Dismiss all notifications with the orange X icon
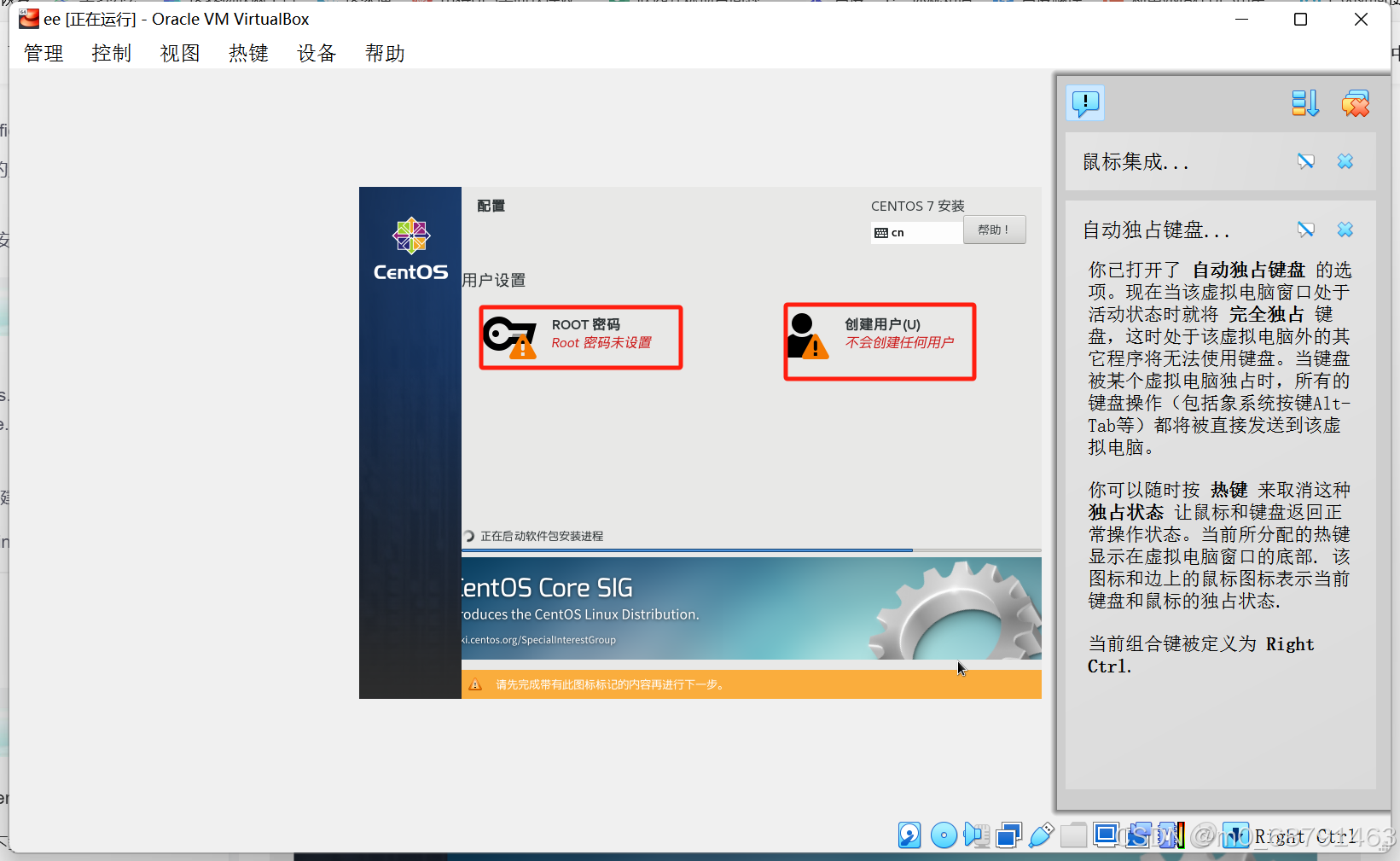The image size is (1400, 861). [1355, 103]
